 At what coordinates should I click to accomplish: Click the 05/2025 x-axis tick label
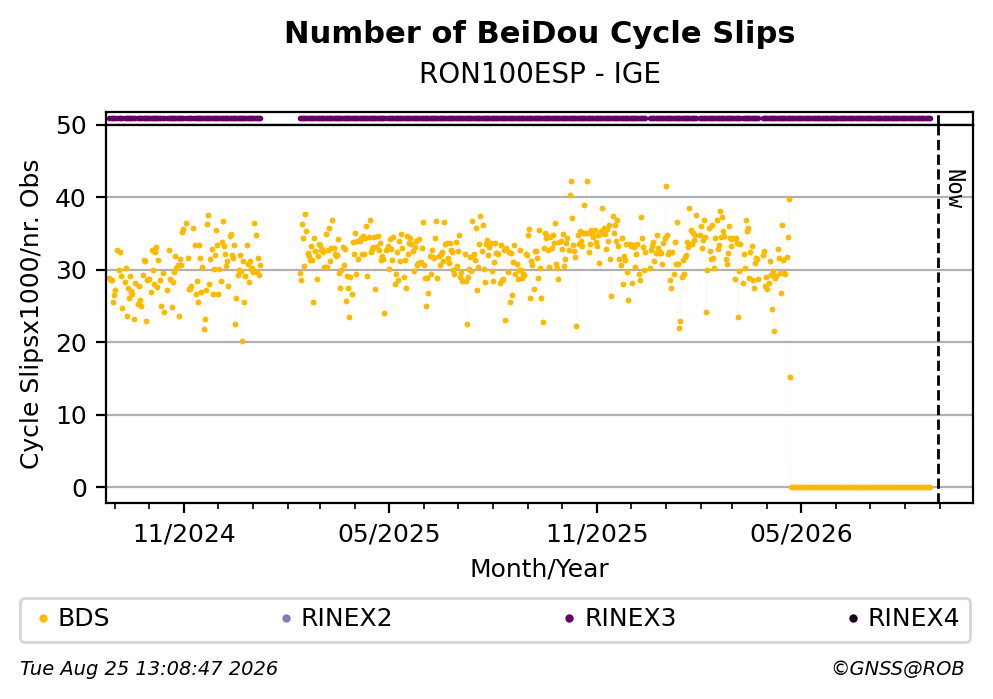point(389,534)
